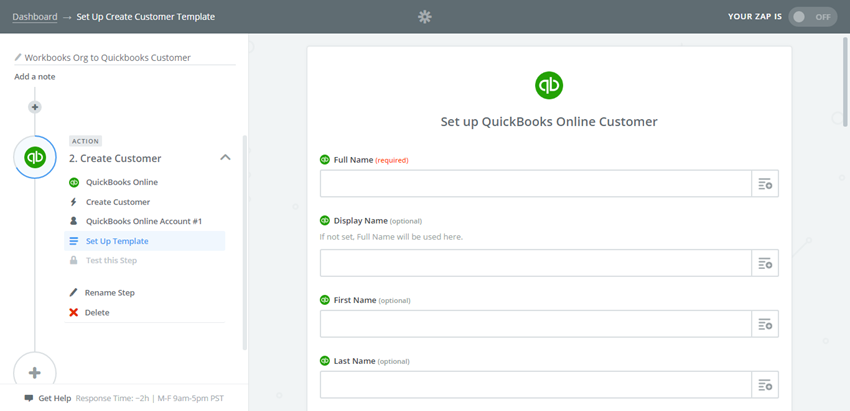Click Add a note

tap(35, 76)
